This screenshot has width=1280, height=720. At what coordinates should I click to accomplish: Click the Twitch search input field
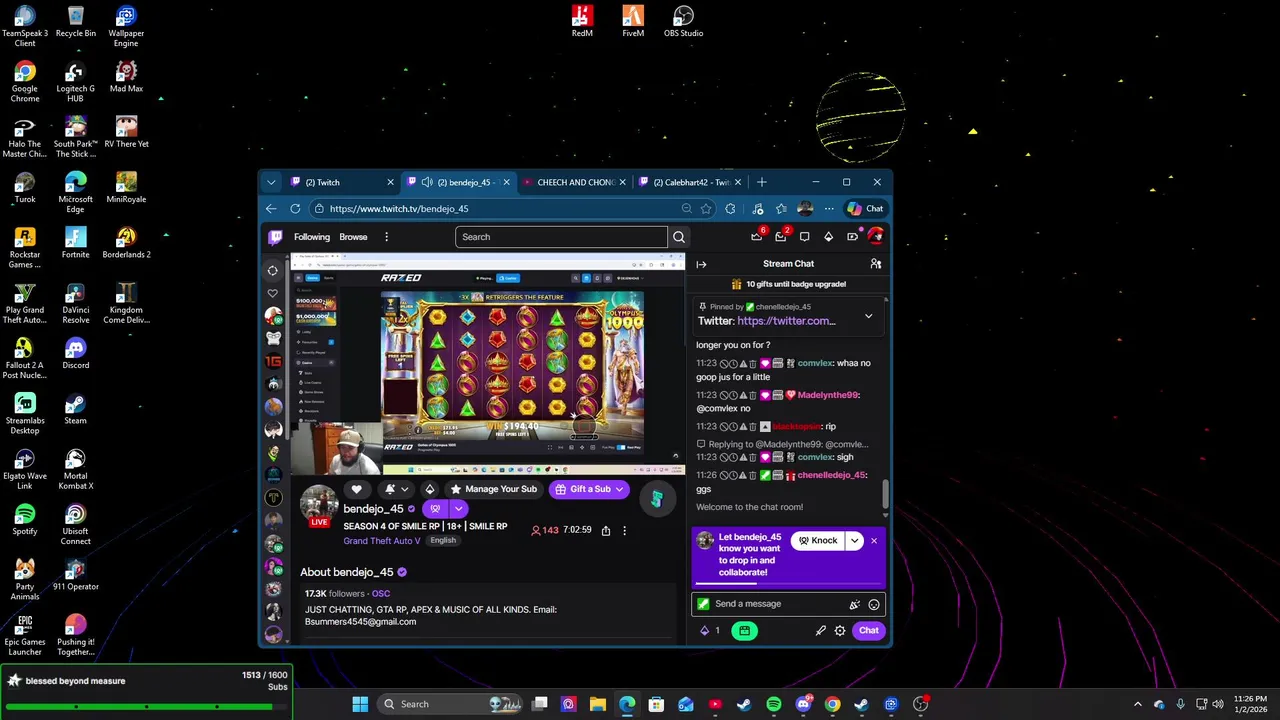pos(561,237)
